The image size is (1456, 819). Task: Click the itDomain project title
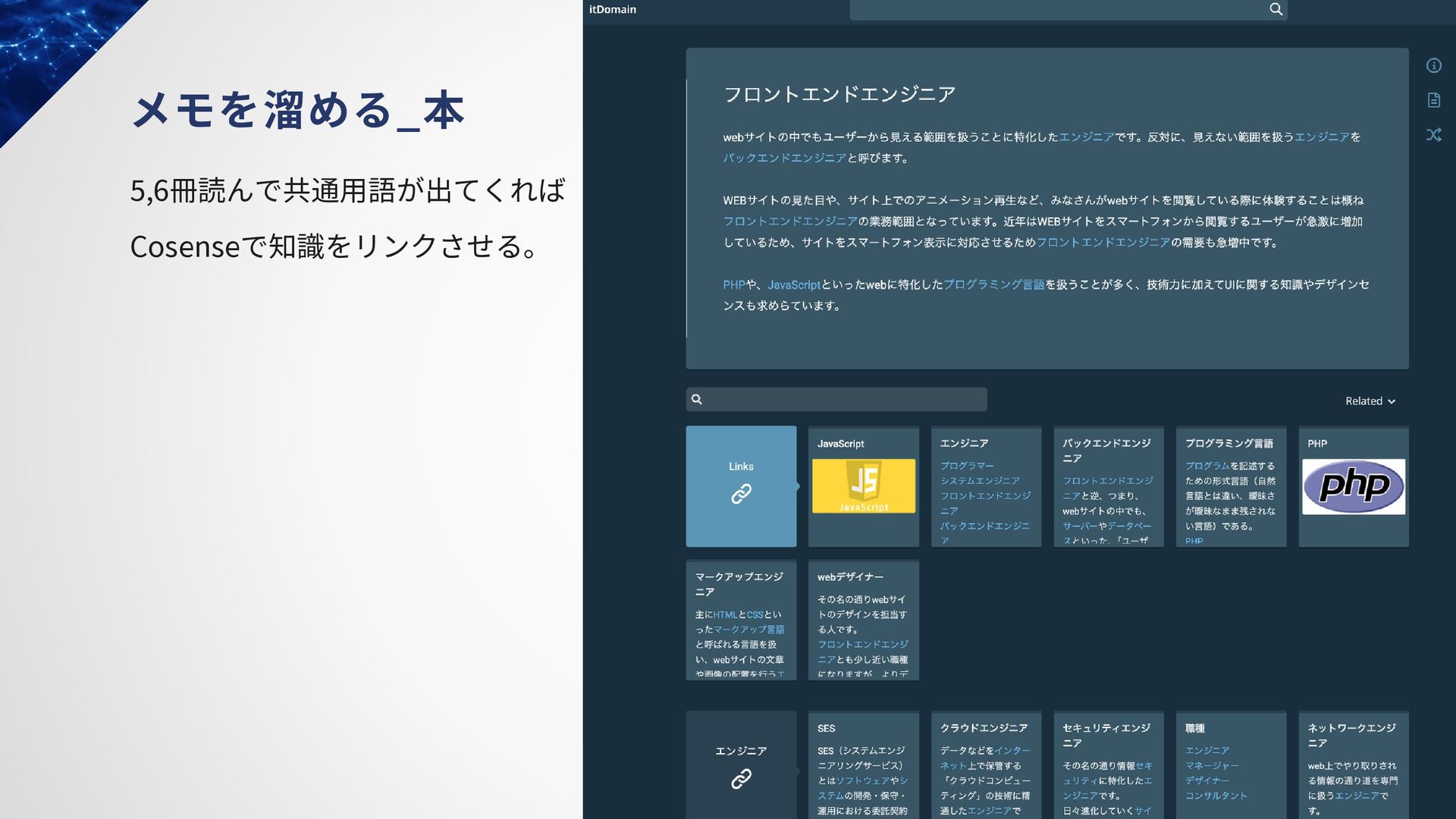click(x=613, y=10)
